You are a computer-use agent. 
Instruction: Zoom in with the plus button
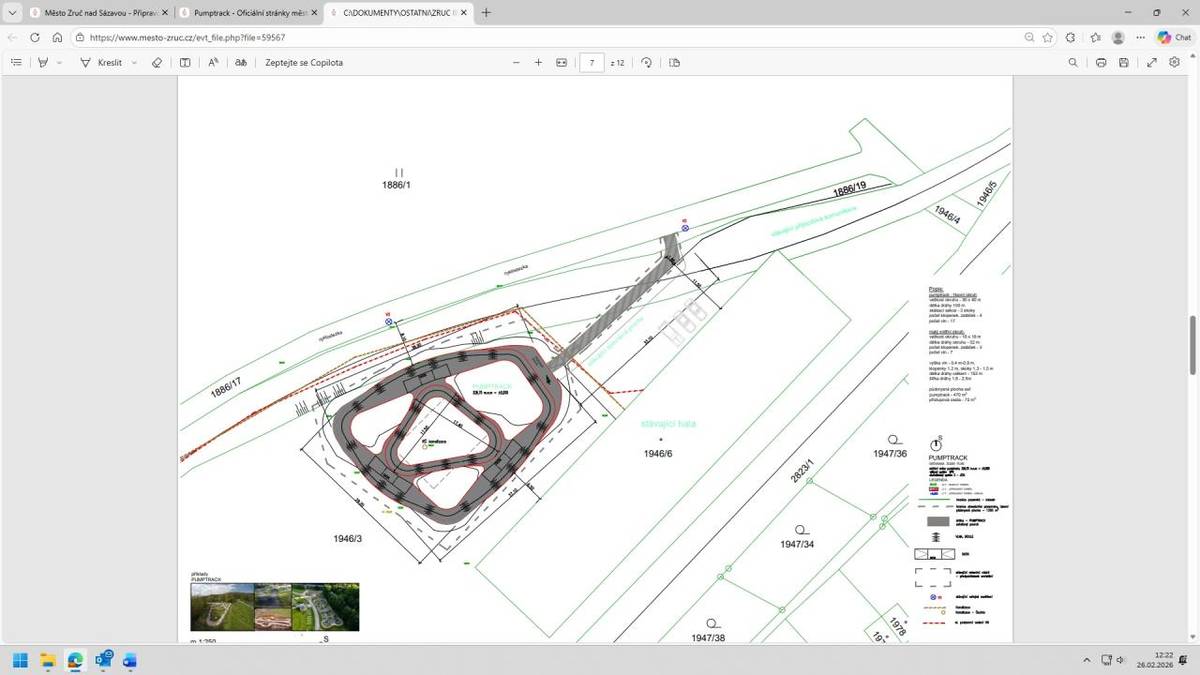pyautogui.click(x=538, y=62)
